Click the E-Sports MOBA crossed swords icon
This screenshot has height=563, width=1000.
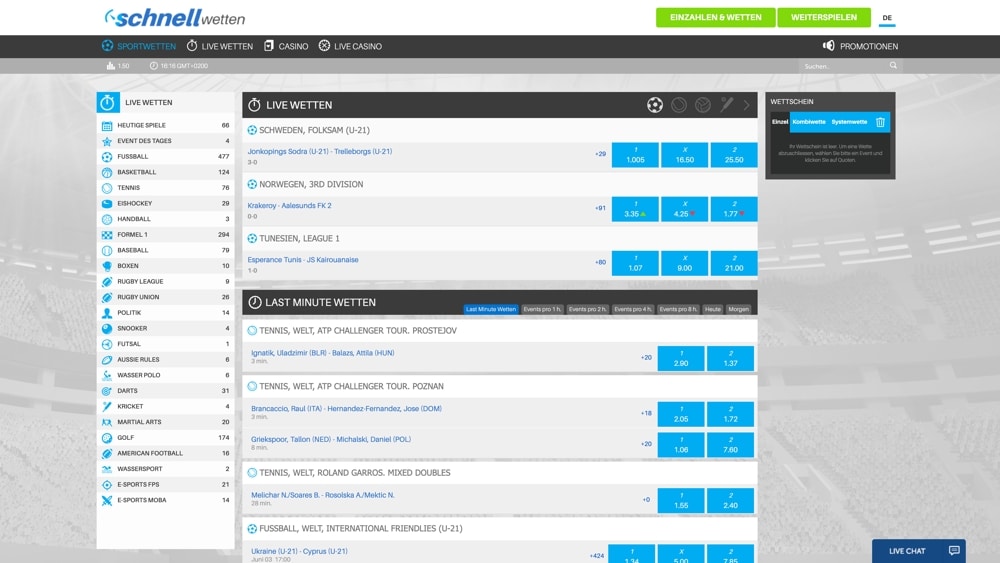107,501
